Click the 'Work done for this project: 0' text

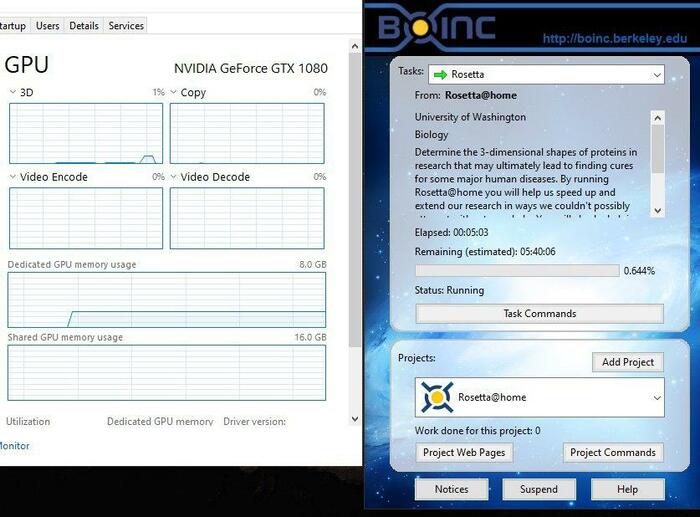click(477, 430)
